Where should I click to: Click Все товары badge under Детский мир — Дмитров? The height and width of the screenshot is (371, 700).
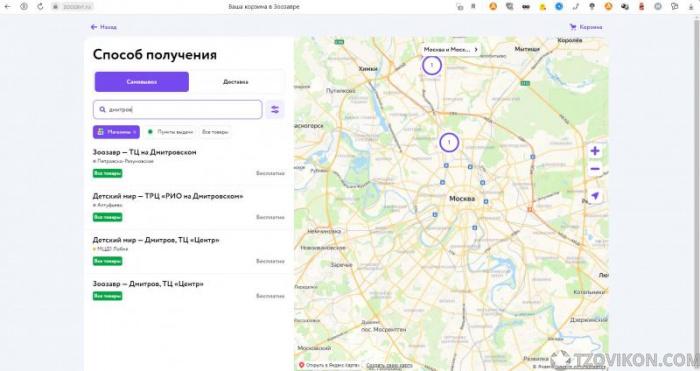[108, 261]
